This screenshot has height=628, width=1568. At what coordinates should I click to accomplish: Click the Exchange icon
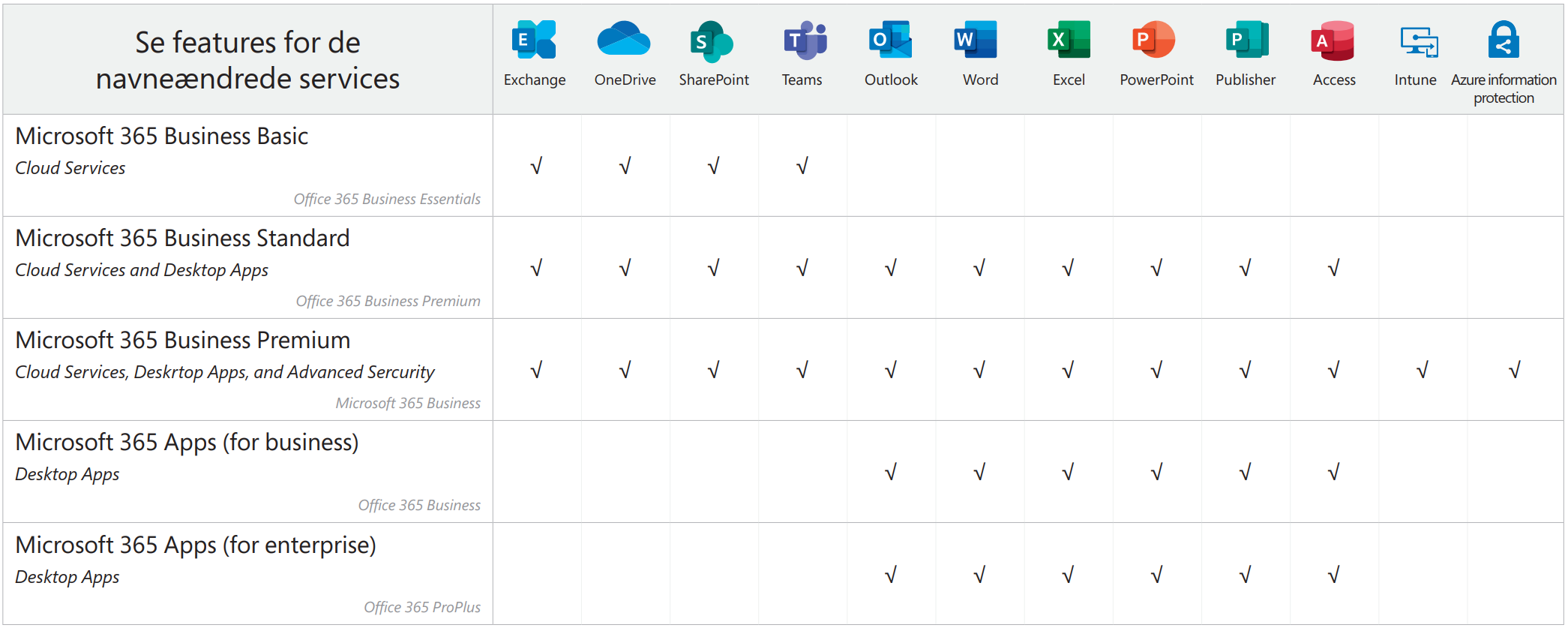(x=534, y=40)
